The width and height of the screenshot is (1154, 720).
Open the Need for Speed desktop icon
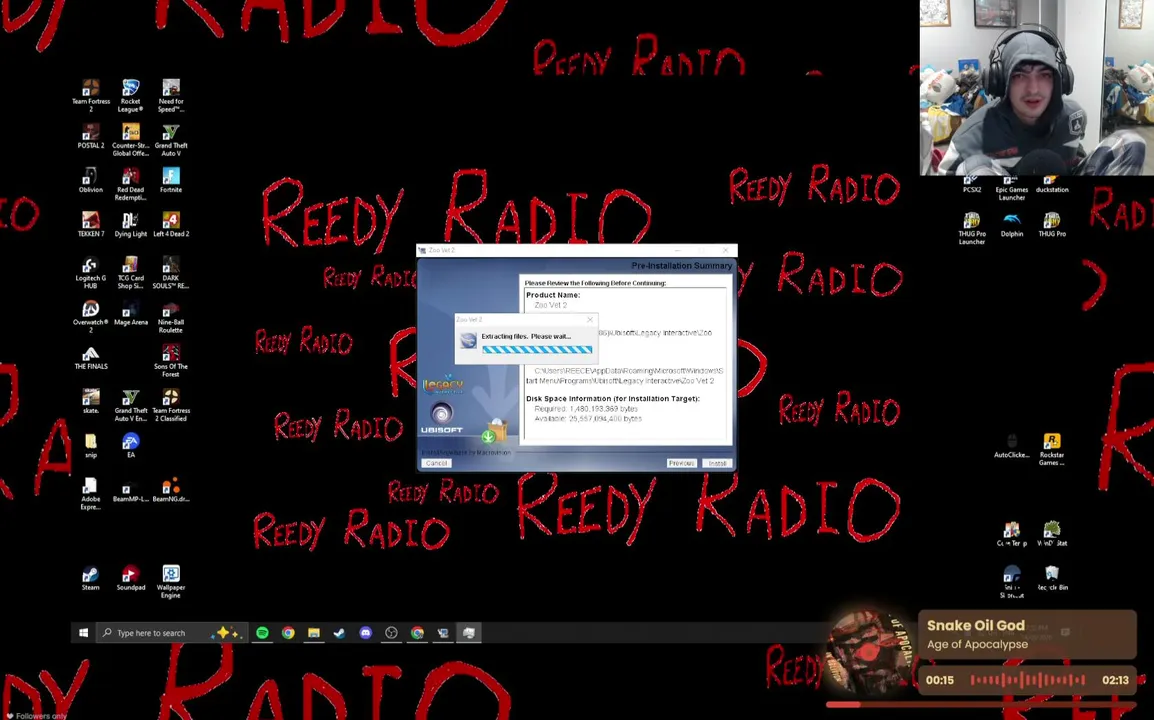coord(171,96)
